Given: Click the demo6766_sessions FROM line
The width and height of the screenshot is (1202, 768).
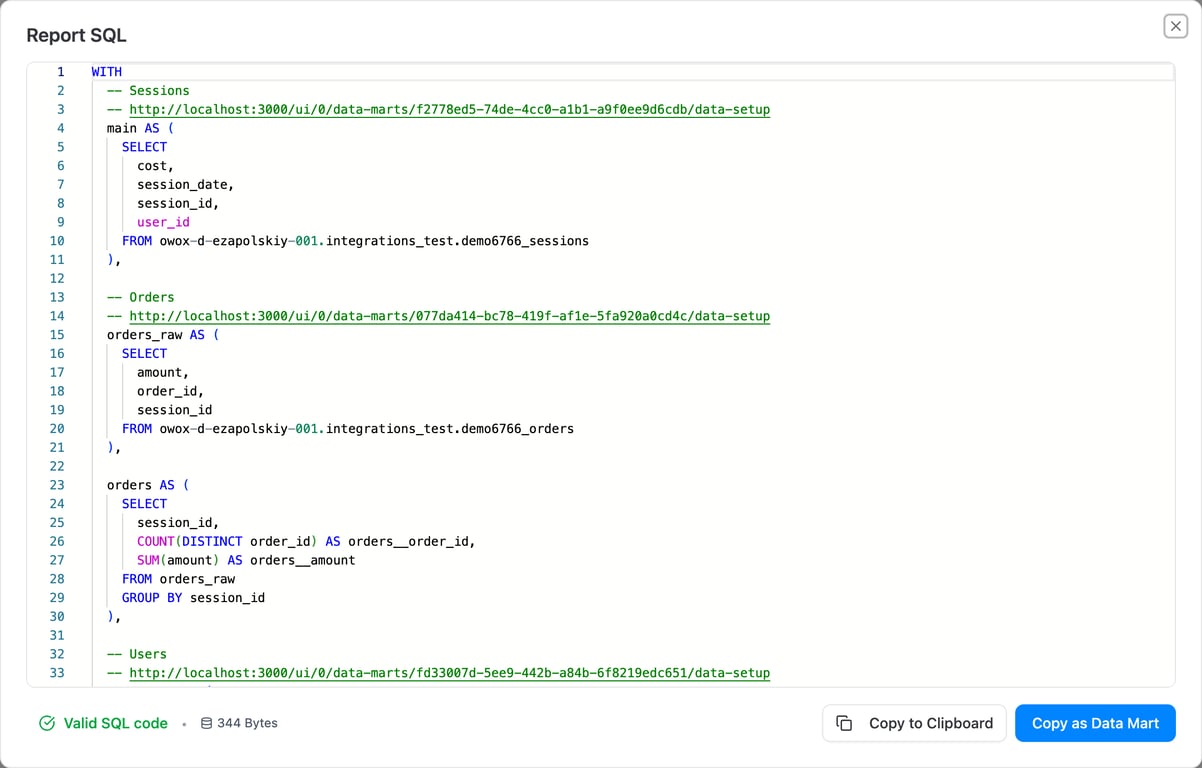Looking at the screenshot, I should tap(355, 241).
